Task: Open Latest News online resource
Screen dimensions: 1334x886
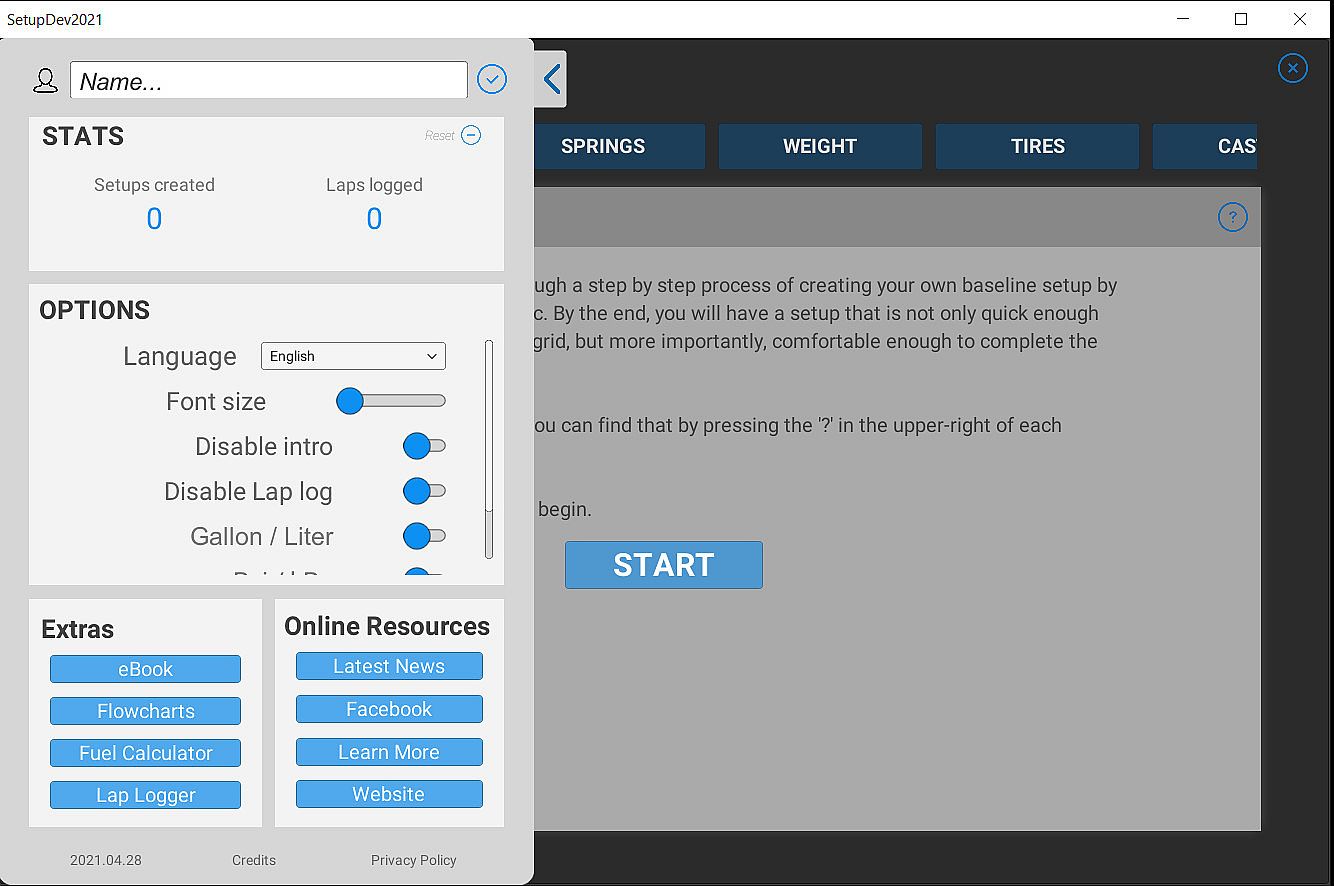Action: point(389,666)
